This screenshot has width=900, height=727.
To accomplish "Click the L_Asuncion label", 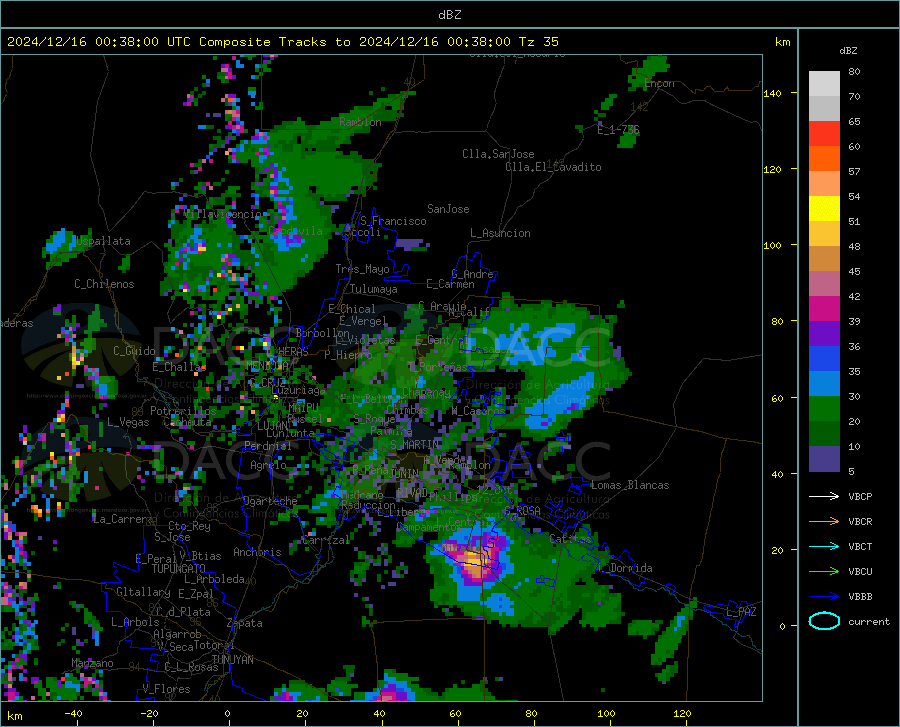I will (x=500, y=234).
